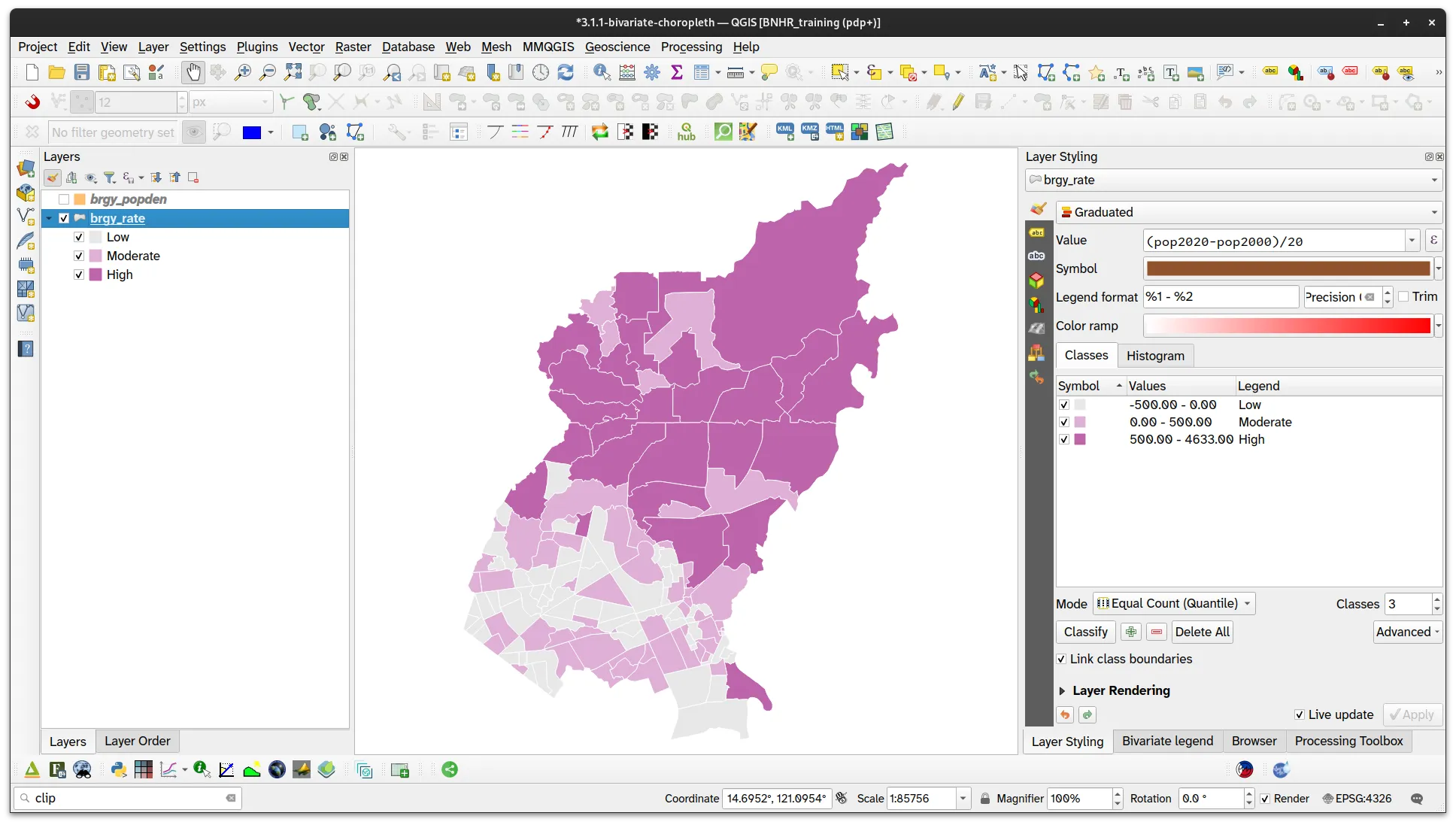Screen dimensions: 1456x825
Task: Disable Link class boundaries
Action: (x=1060, y=660)
